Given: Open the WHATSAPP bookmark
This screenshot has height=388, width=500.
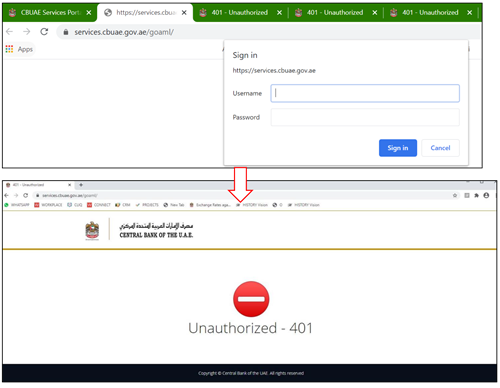Looking at the screenshot, I should (x=17, y=205).
